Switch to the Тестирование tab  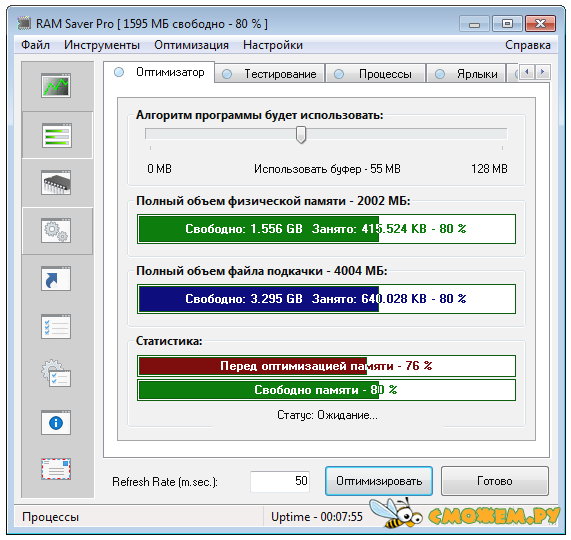(x=269, y=74)
